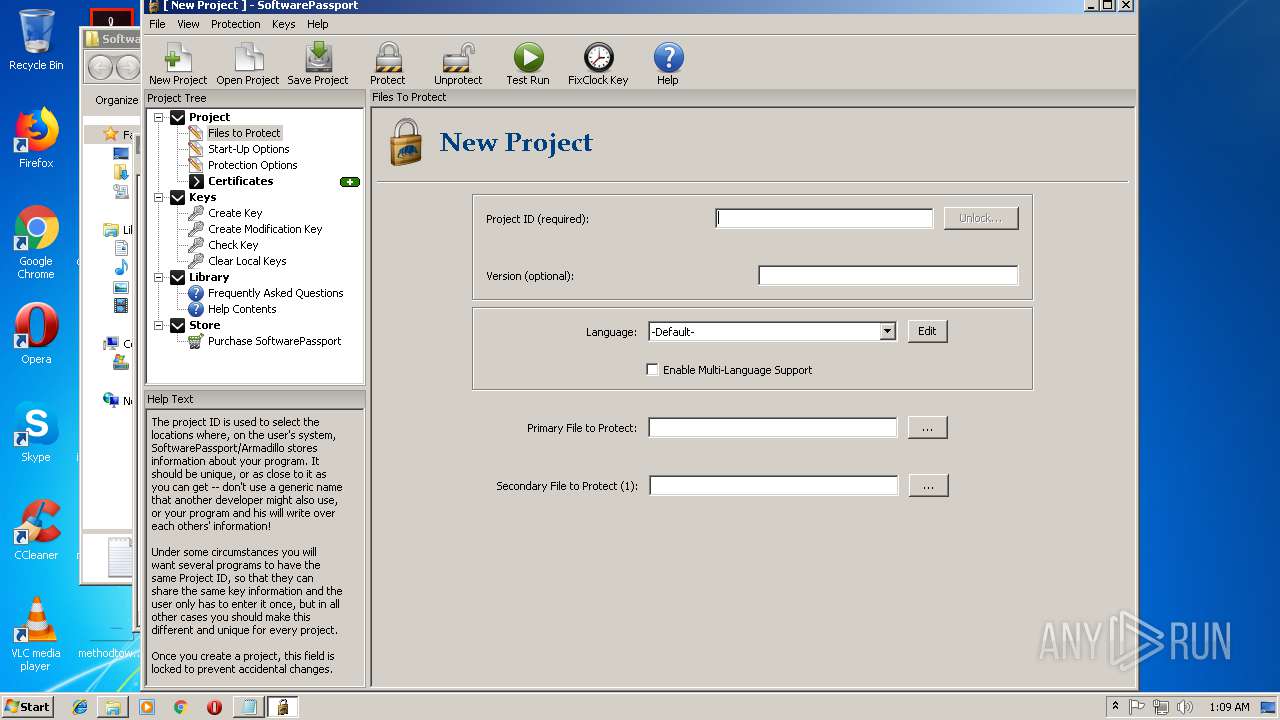Open Windows Media Player taskbar icon
1280x720 pixels.
pos(147,707)
